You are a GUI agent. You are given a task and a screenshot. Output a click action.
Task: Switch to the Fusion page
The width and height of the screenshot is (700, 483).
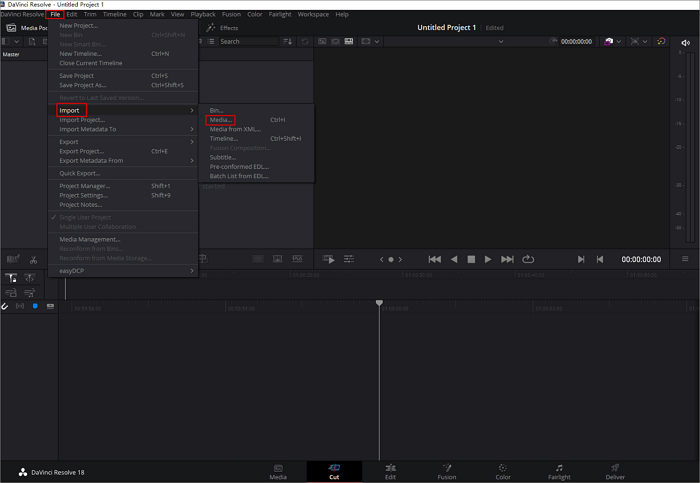446,472
